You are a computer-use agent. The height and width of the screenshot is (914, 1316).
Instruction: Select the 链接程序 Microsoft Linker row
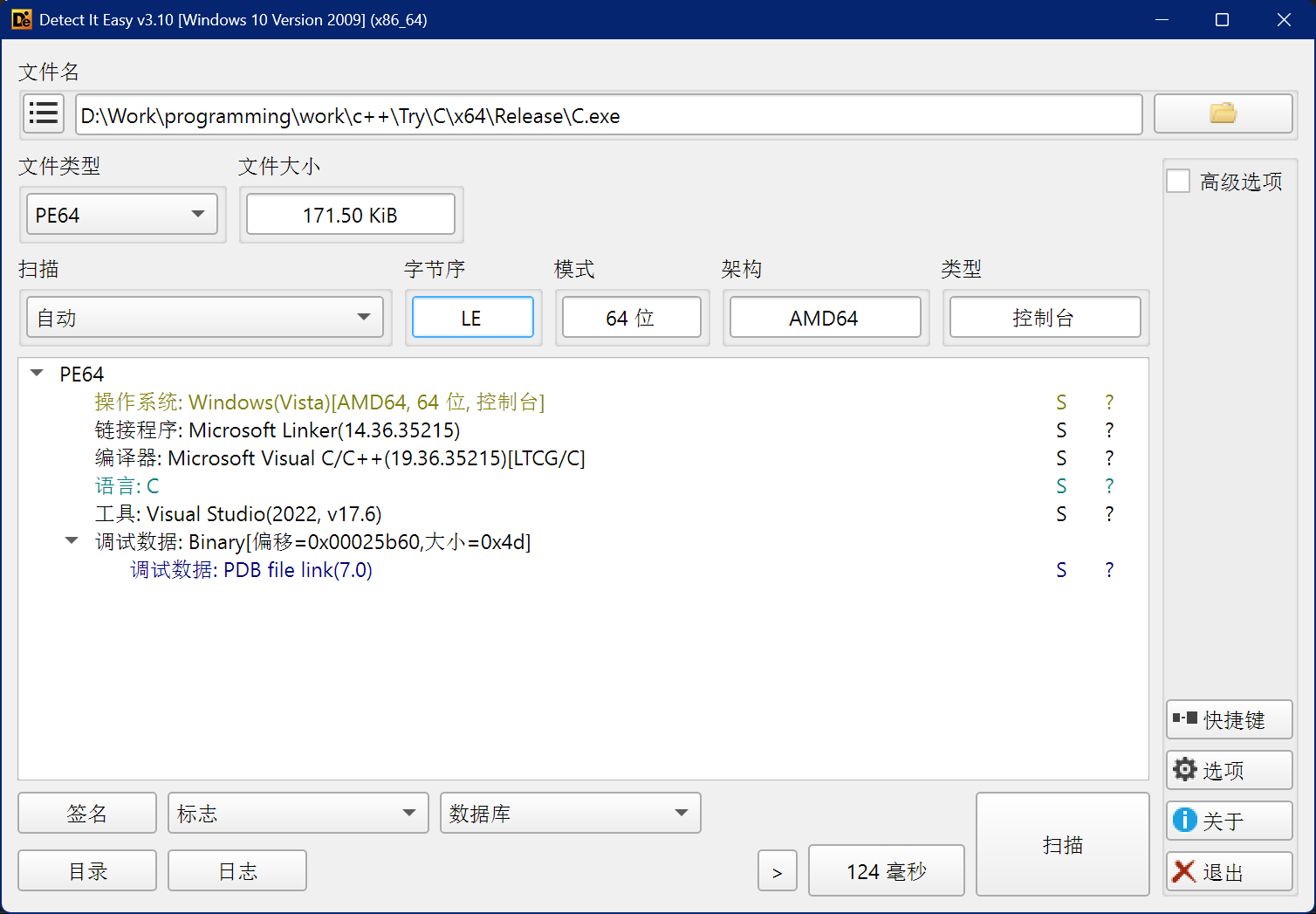click(278, 430)
